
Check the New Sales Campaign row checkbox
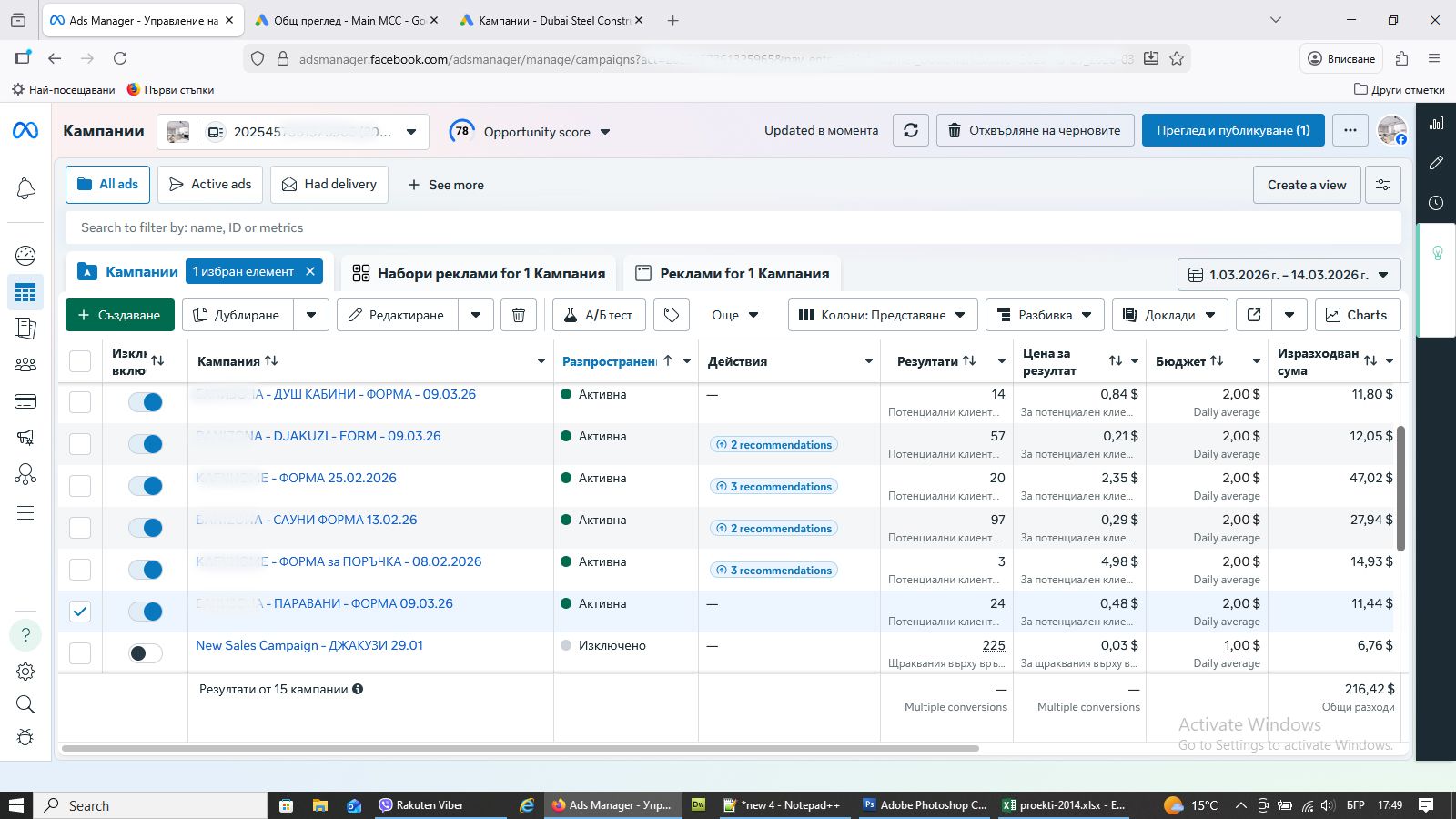[x=80, y=653]
